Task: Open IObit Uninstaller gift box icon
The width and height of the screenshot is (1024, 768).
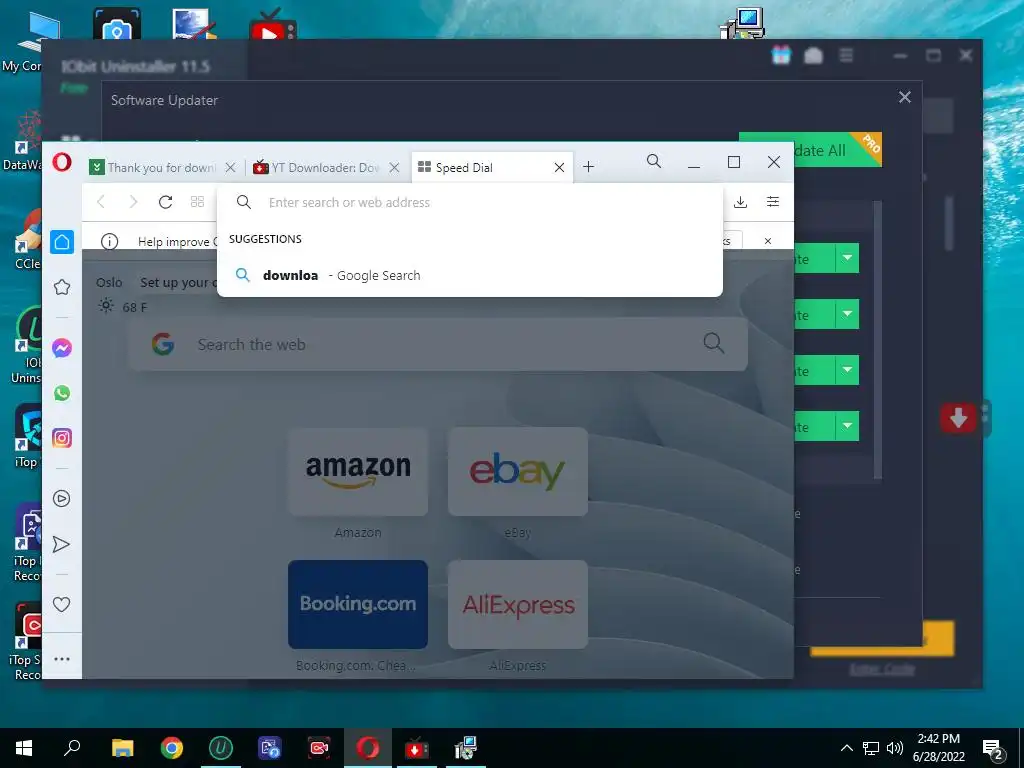Action: pos(781,56)
